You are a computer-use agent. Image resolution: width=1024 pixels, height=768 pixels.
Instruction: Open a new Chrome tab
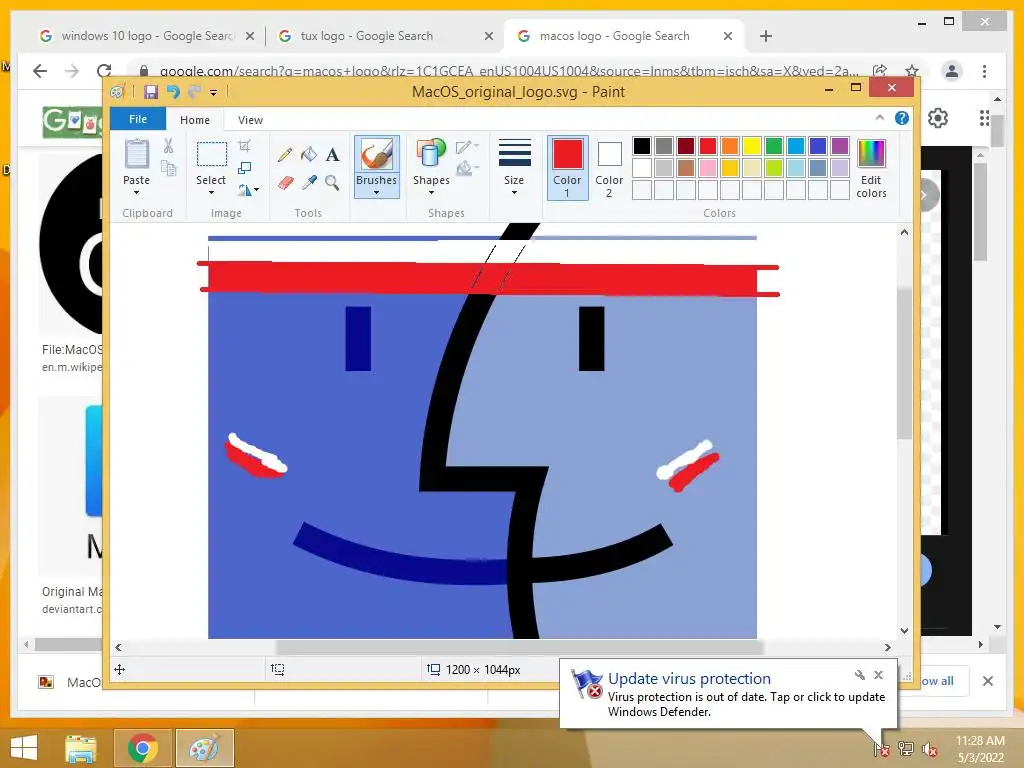(x=766, y=36)
